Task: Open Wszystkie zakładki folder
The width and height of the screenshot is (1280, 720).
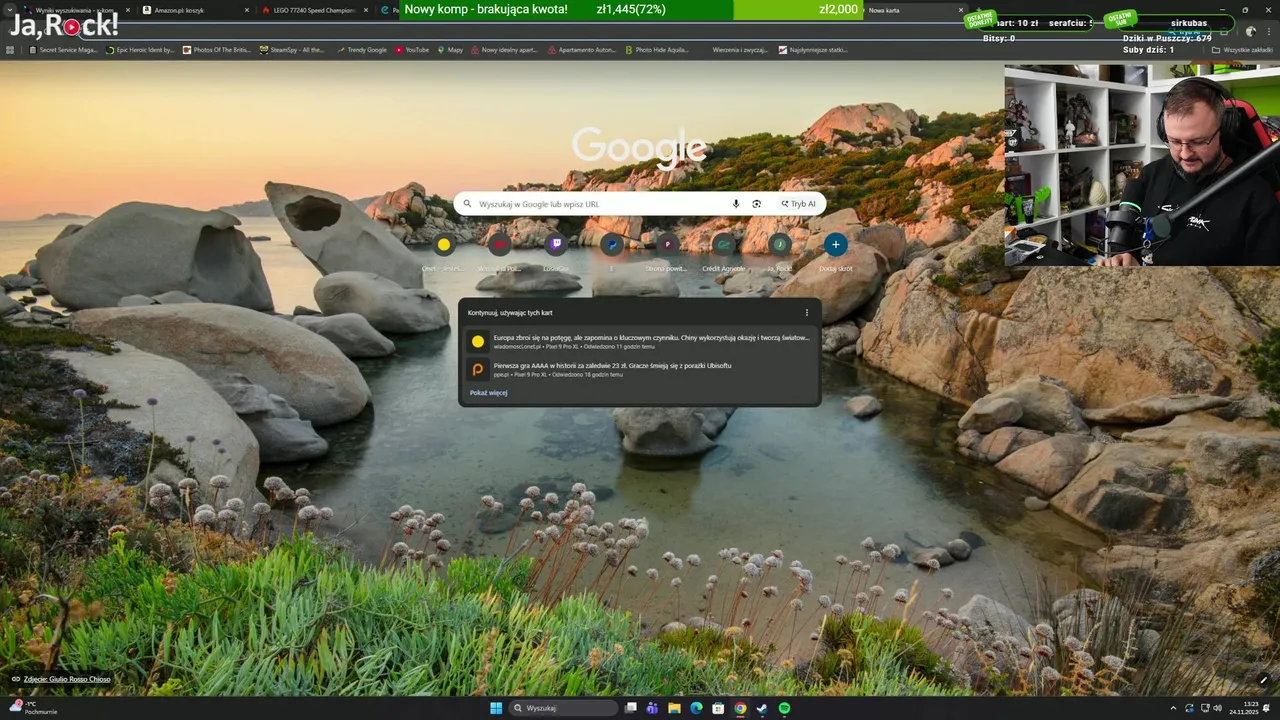Action: (x=1241, y=49)
